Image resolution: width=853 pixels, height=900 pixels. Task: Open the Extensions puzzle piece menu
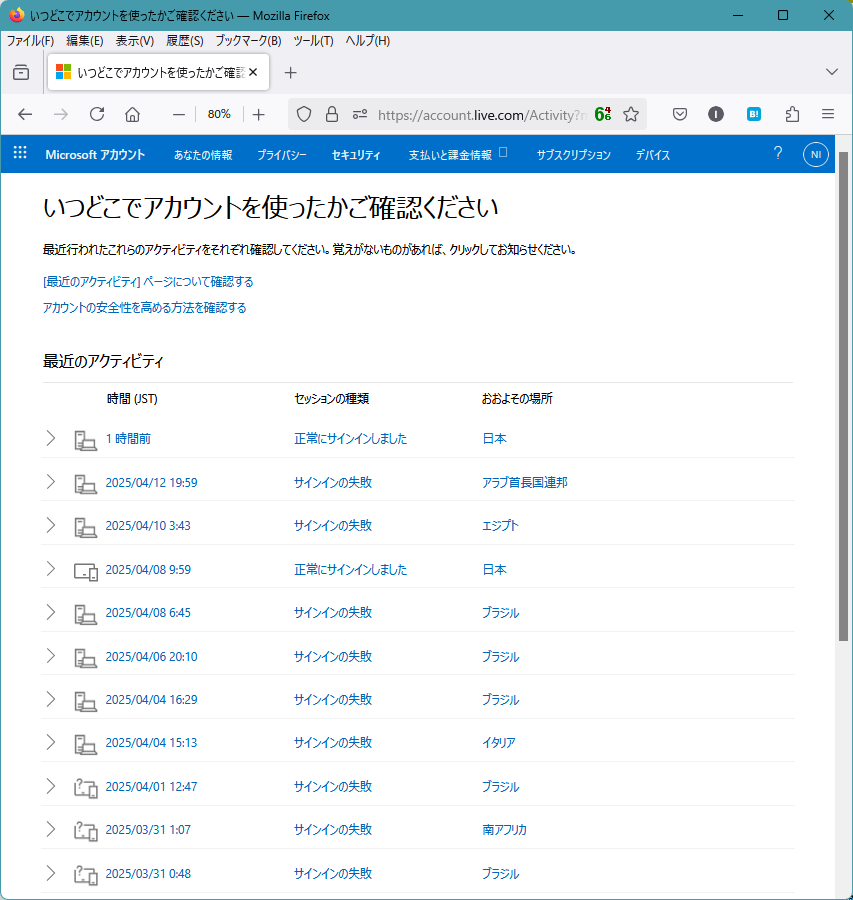click(792, 115)
